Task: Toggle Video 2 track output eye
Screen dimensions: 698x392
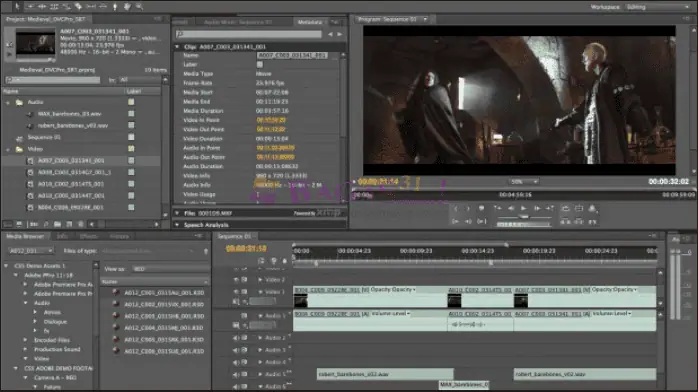Action: click(236, 280)
